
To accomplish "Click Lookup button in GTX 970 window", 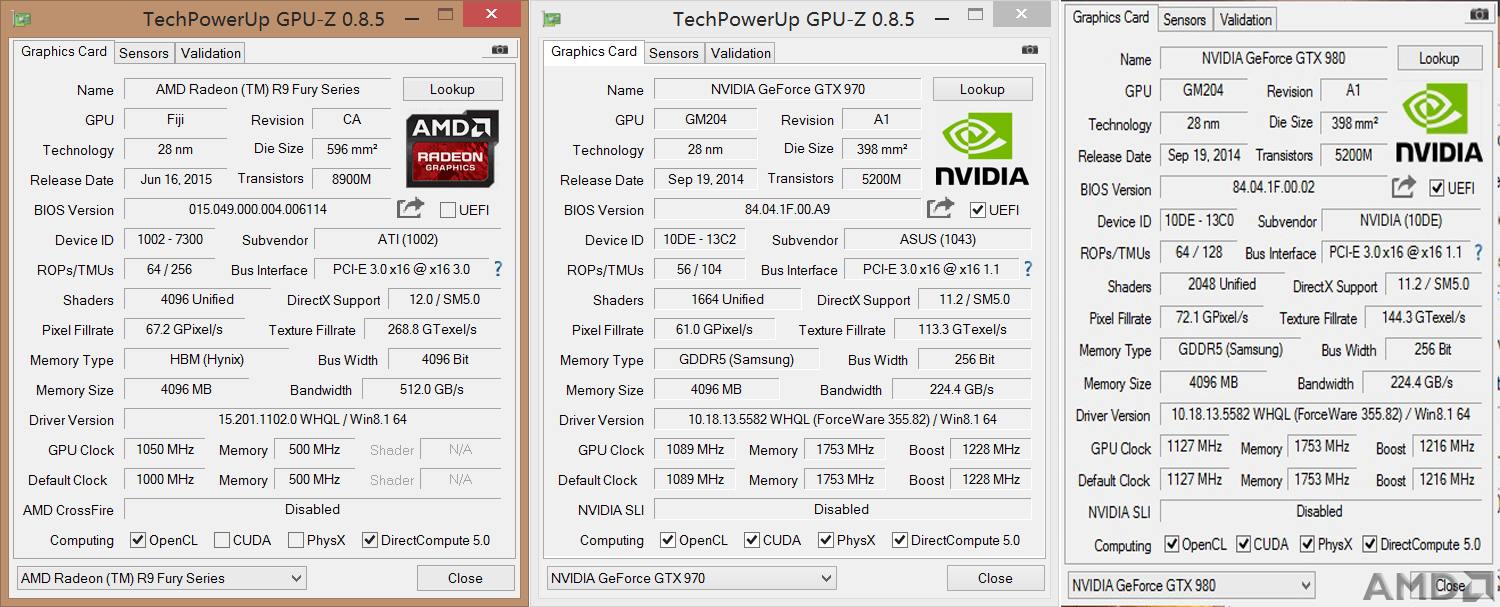I will click(982, 89).
